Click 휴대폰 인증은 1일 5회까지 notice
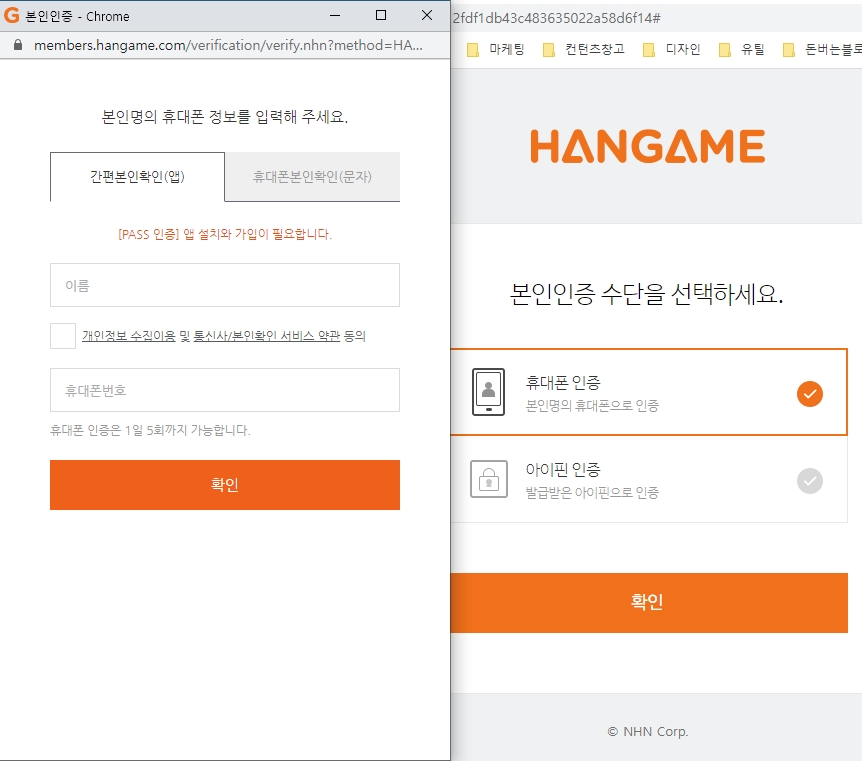862x761 pixels. [x=150, y=430]
